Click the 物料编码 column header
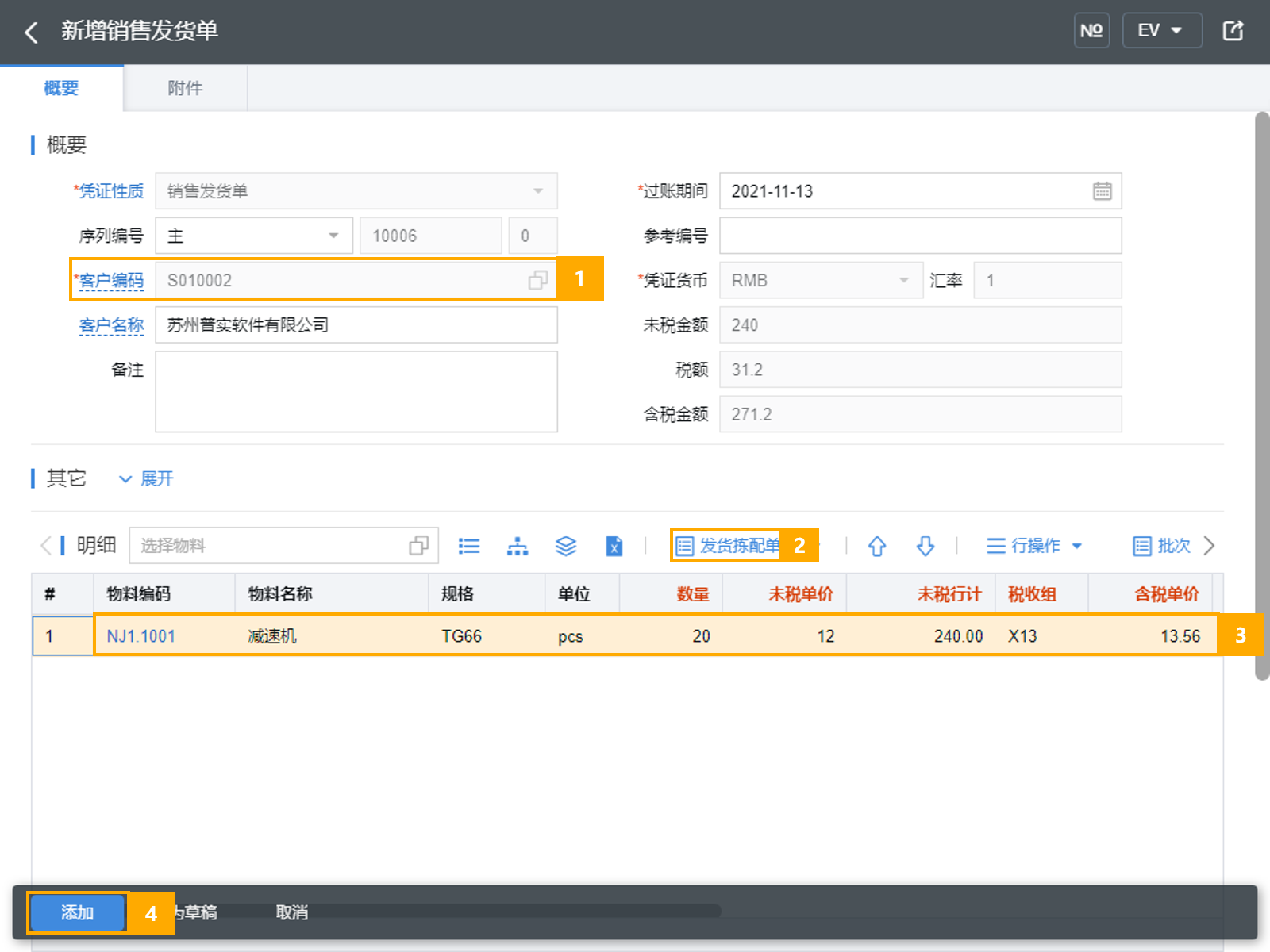The width and height of the screenshot is (1270, 952). pyautogui.click(x=164, y=594)
